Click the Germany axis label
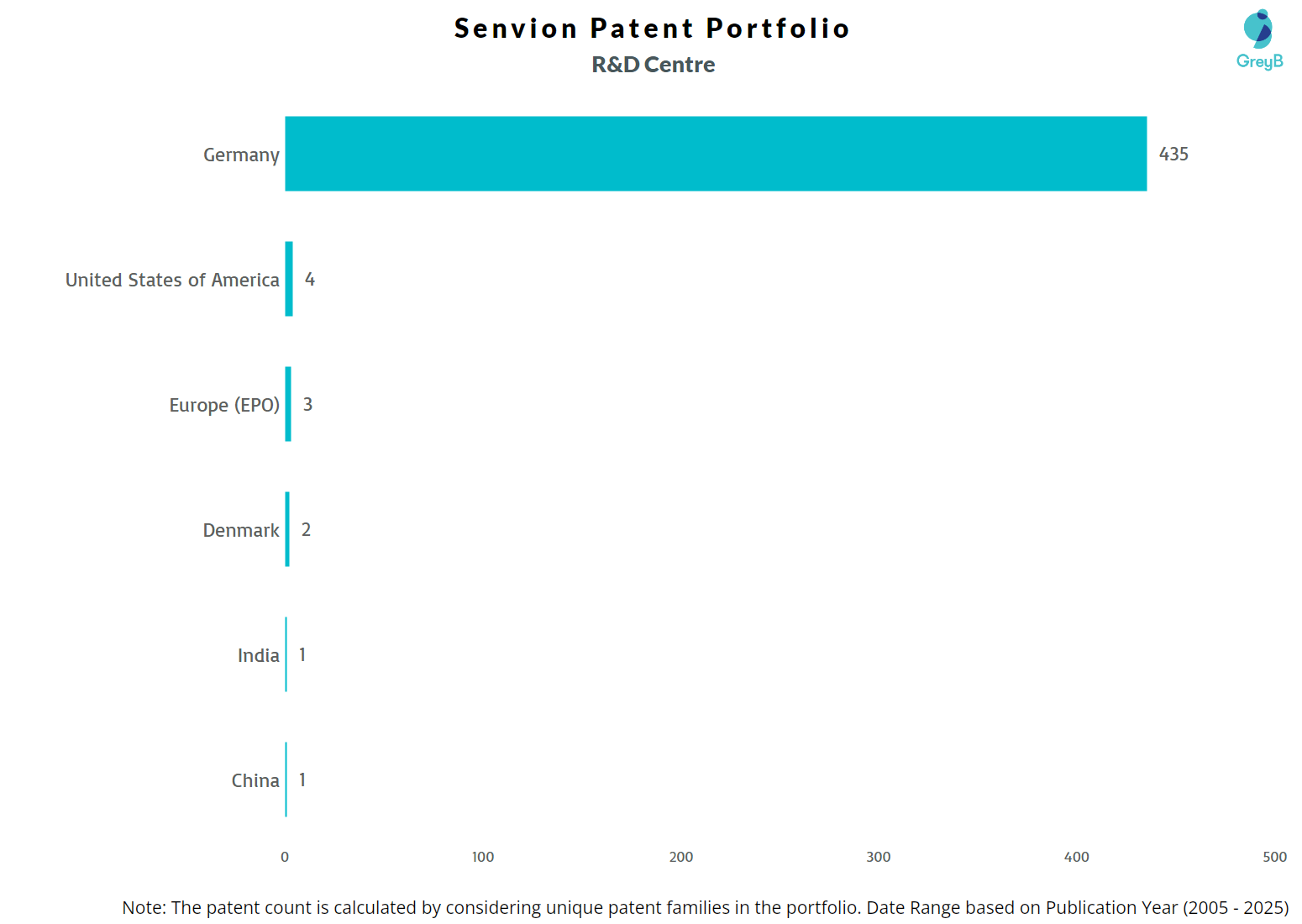The width and height of the screenshot is (1302, 924). click(x=241, y=155)
